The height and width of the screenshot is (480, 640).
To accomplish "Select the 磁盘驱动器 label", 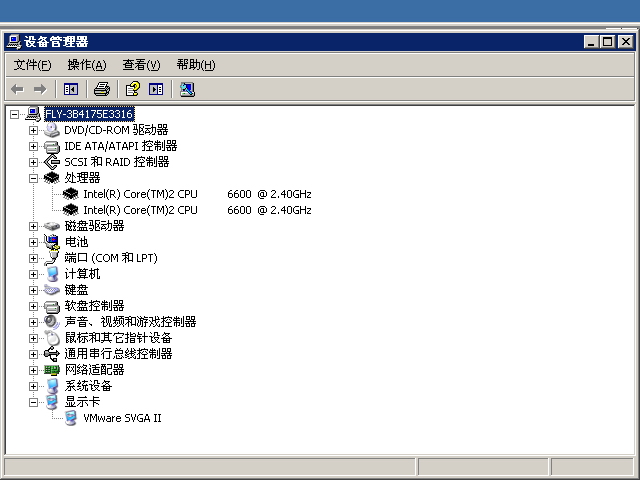I will [94, 226].
